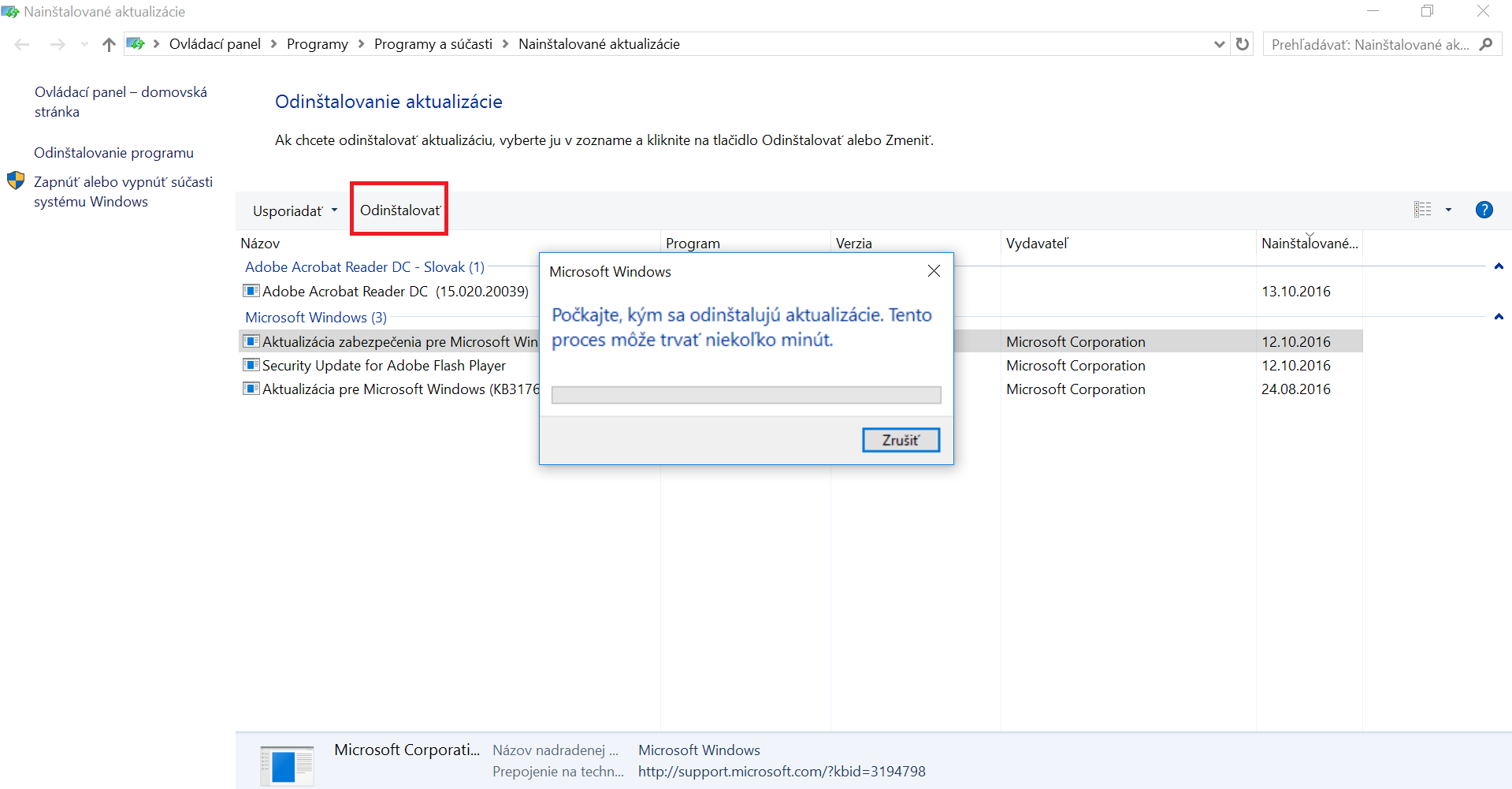Screen dimensions: 1512x789
Task: Open the Usporiadať dropdown menu
Action: click(295, 210)
